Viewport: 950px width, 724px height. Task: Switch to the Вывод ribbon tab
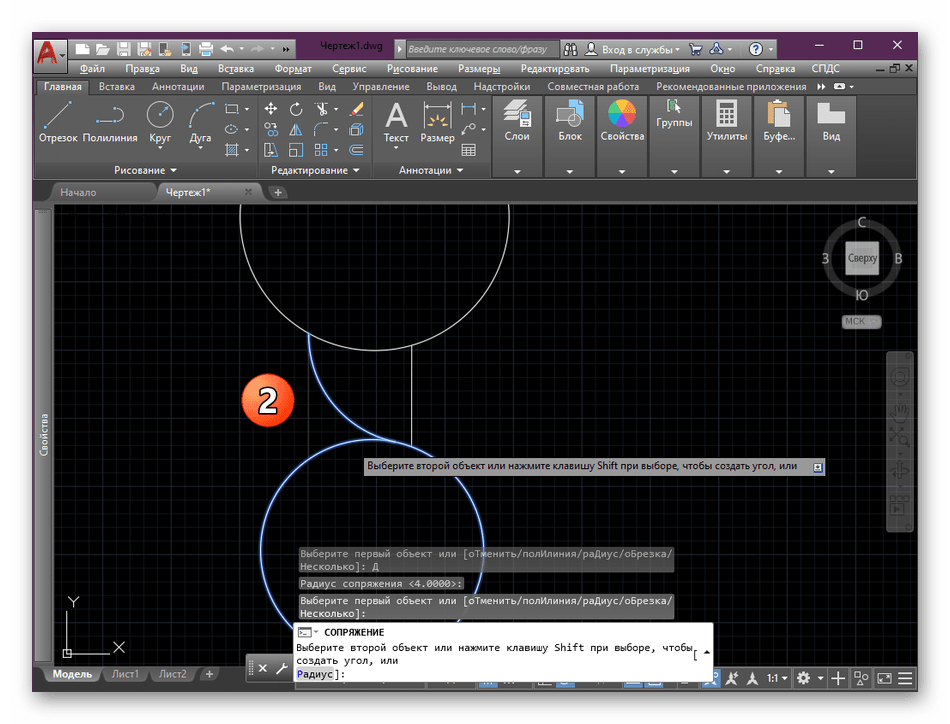click(x=441, y=87)
